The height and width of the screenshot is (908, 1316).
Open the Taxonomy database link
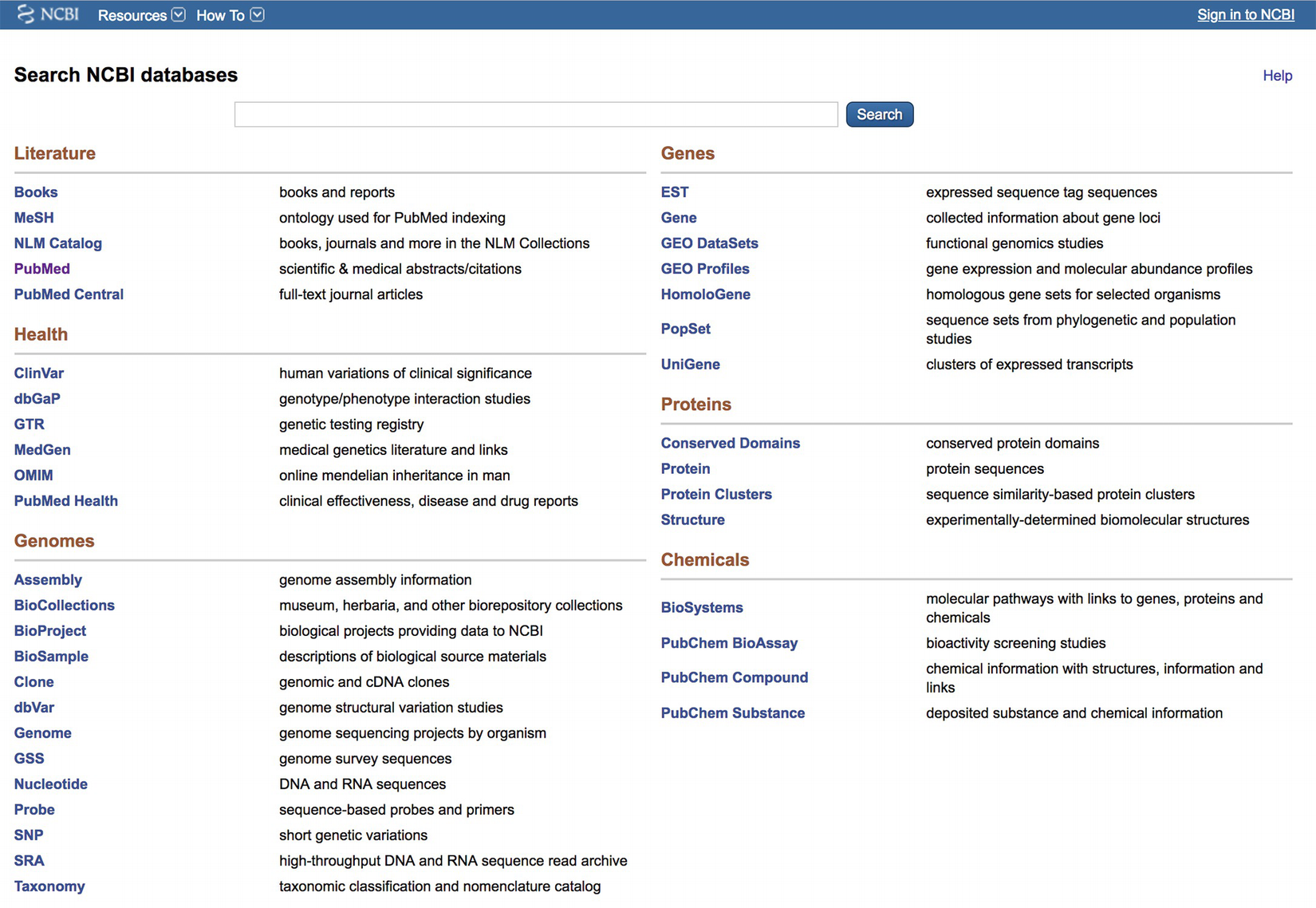pos(49,886)
